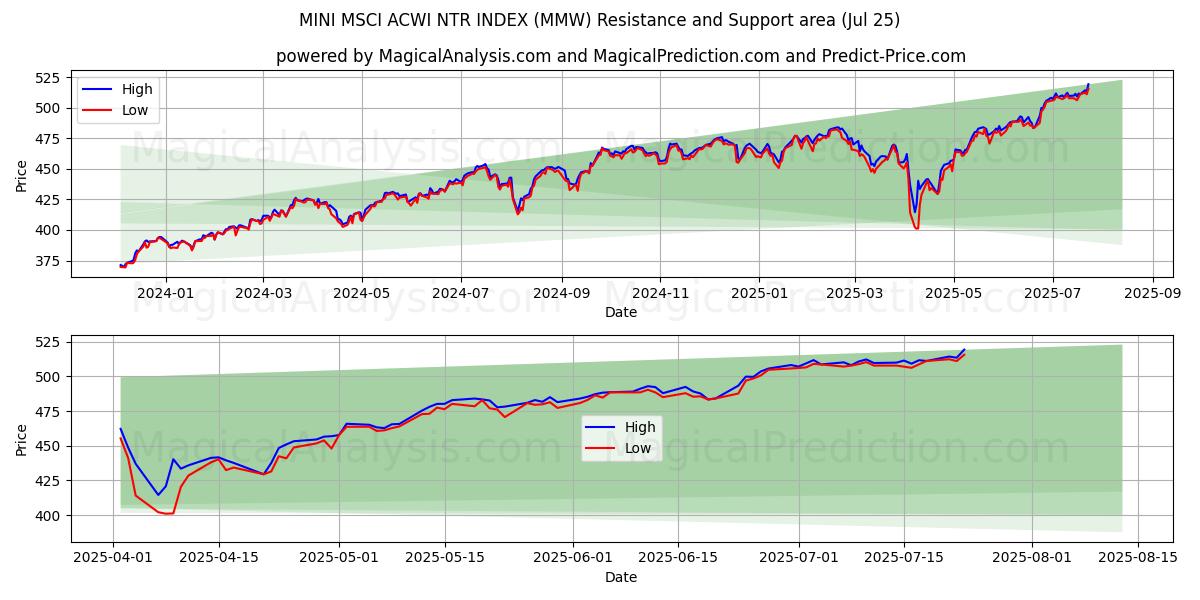Click the bottom chart x-axis label '2025-07-15'

point(906,559)
